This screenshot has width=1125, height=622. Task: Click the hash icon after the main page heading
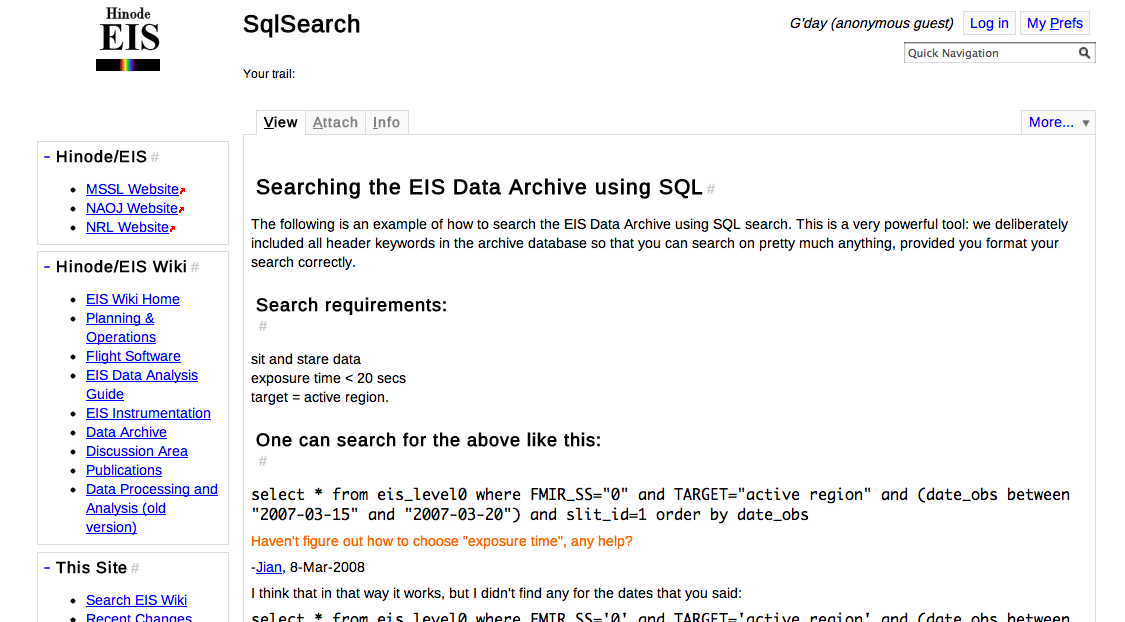coord(711,189)
